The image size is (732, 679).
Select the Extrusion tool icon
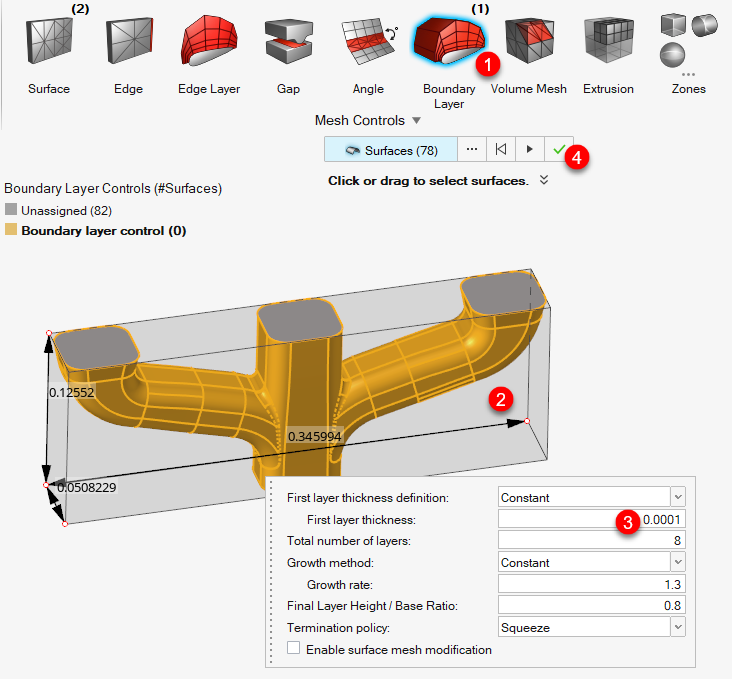tap(608, 42)
